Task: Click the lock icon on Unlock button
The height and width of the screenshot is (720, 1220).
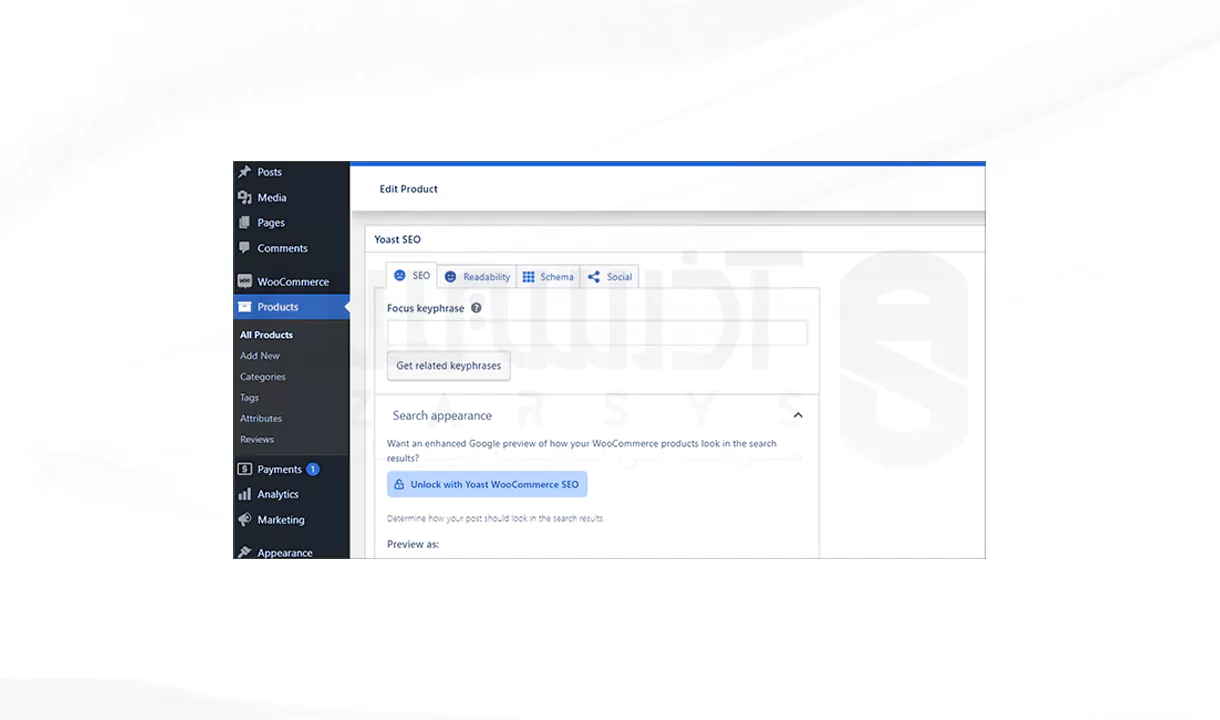Action: (399, 485)
